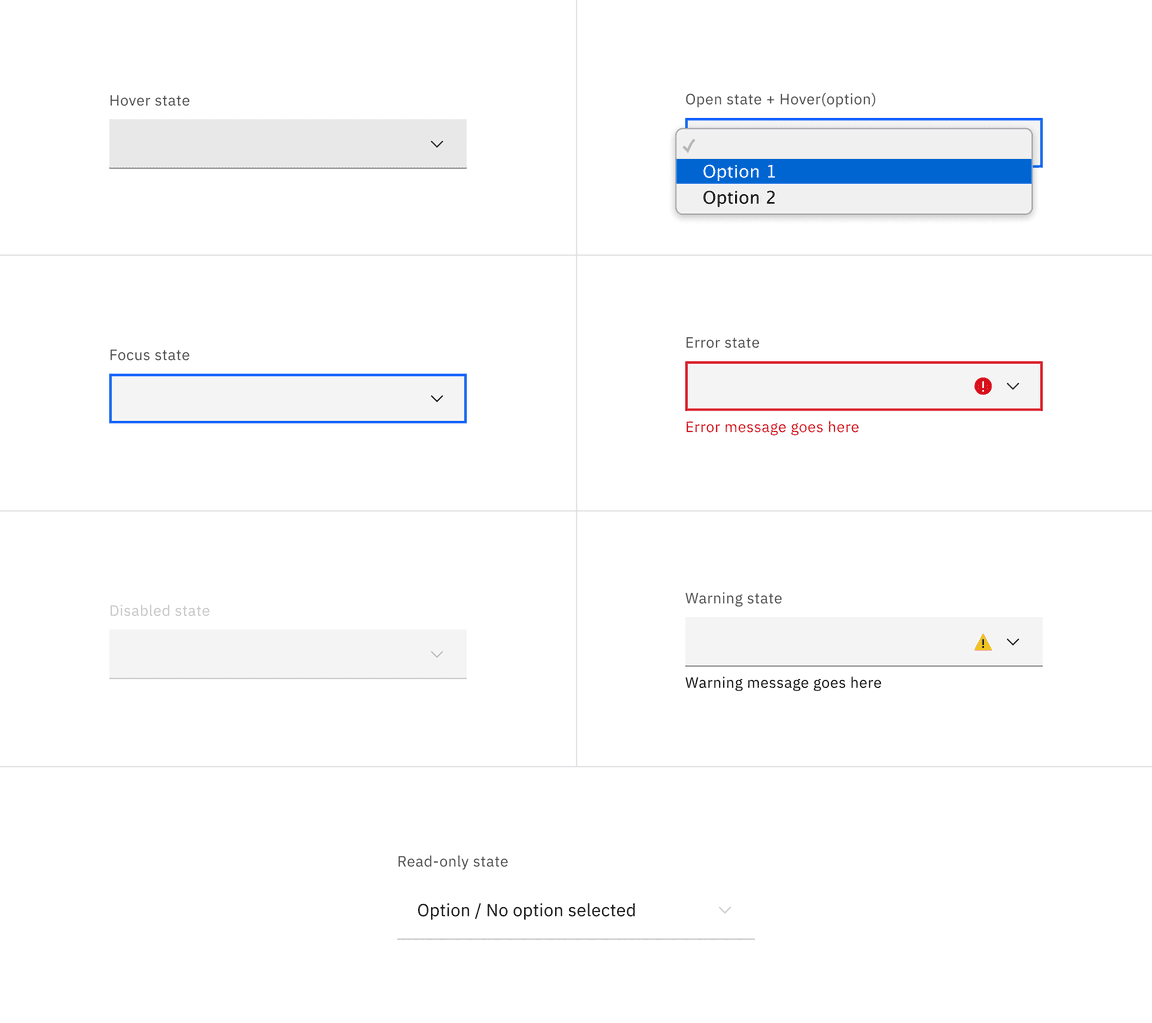The width and height of the screenshot is (1152, 1023).
Task: Click the blue highlighted Option 1 bar
Action: 854,171
